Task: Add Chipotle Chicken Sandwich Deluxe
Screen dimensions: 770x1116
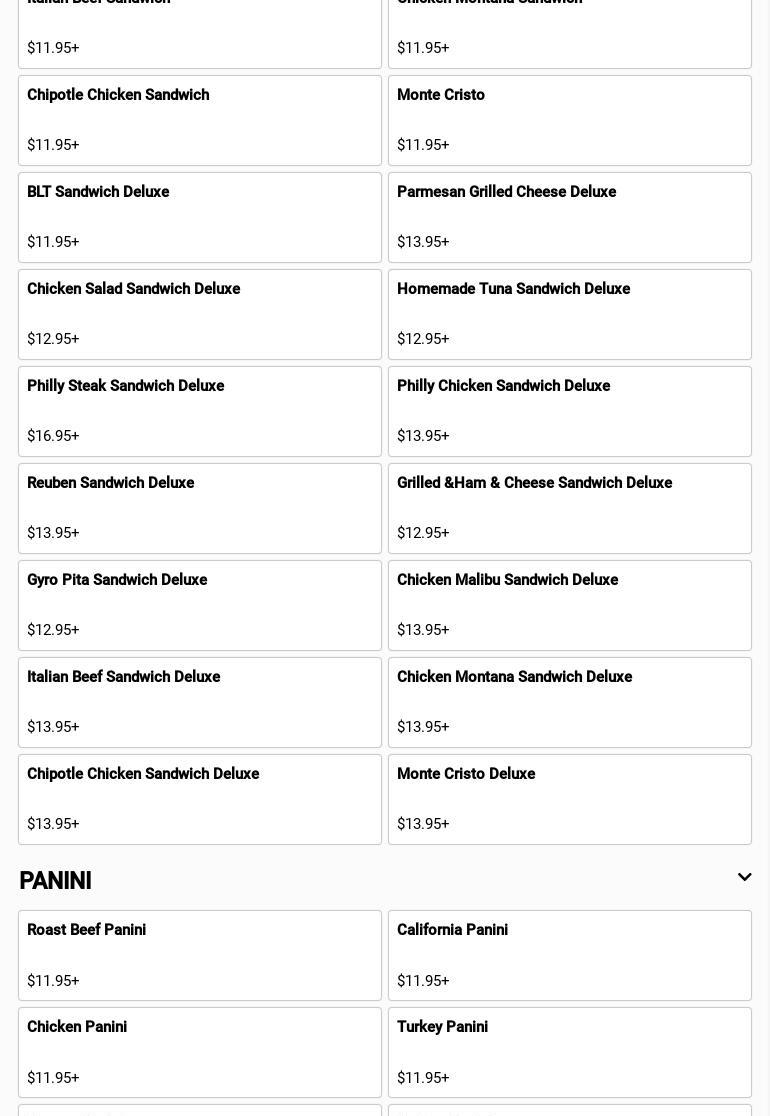Action: (200, 799)
